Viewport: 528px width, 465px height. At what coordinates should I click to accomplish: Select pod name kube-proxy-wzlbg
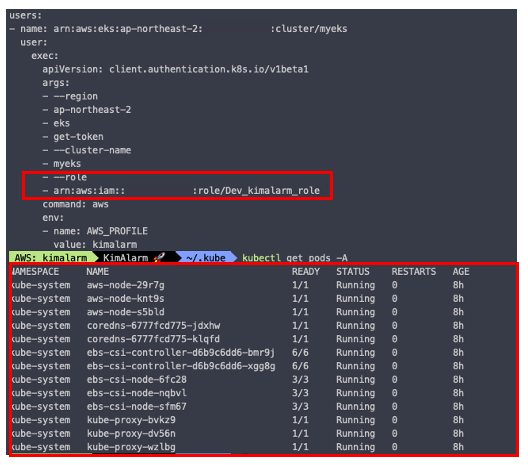point(131,447)
